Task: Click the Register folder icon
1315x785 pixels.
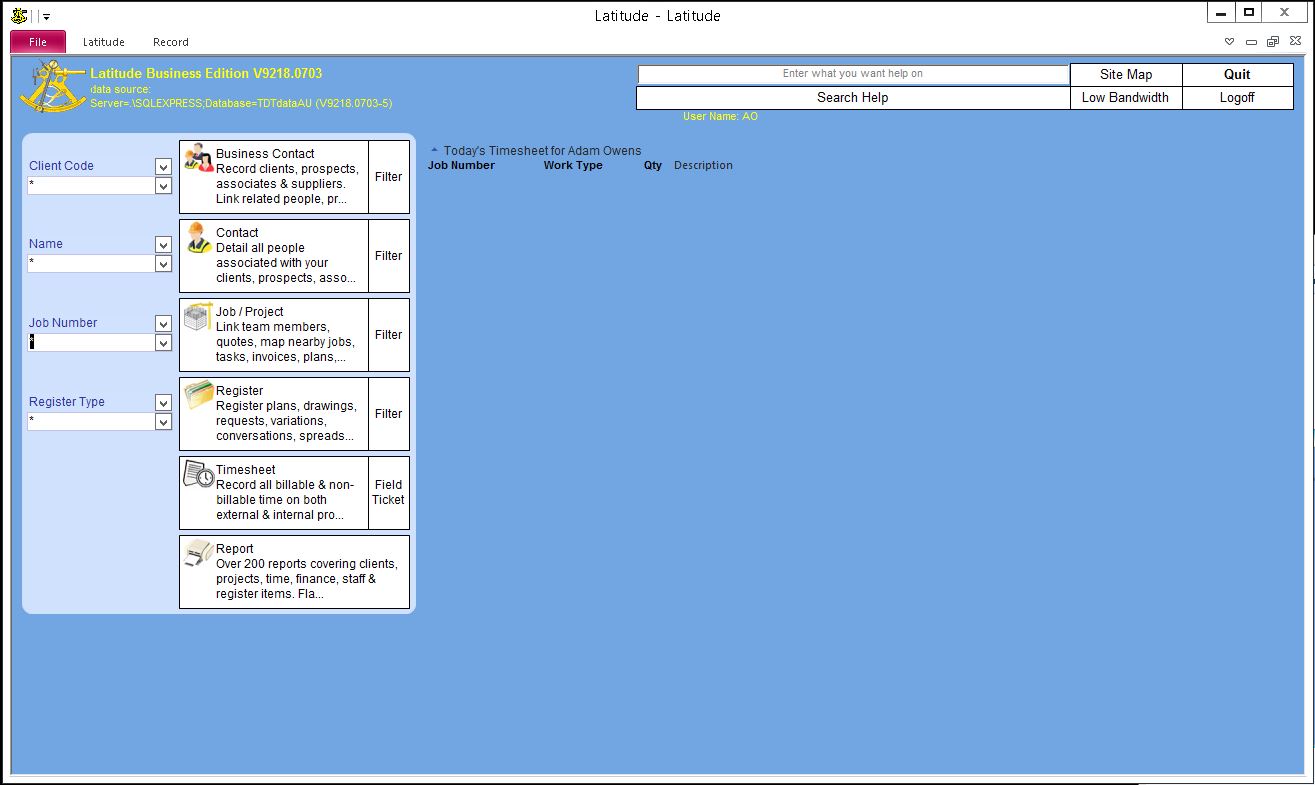Action: (199, 396)
